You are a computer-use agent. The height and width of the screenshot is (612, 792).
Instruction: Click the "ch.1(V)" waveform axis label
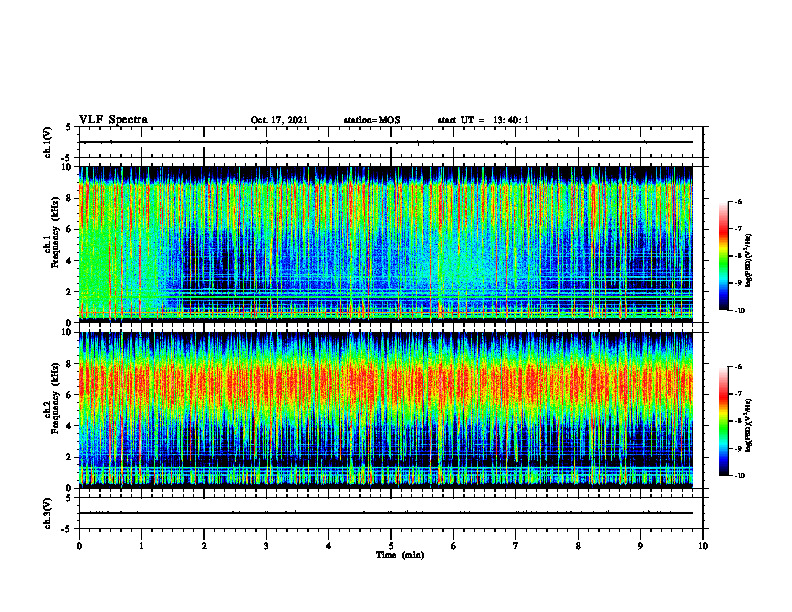click(48, 142)
